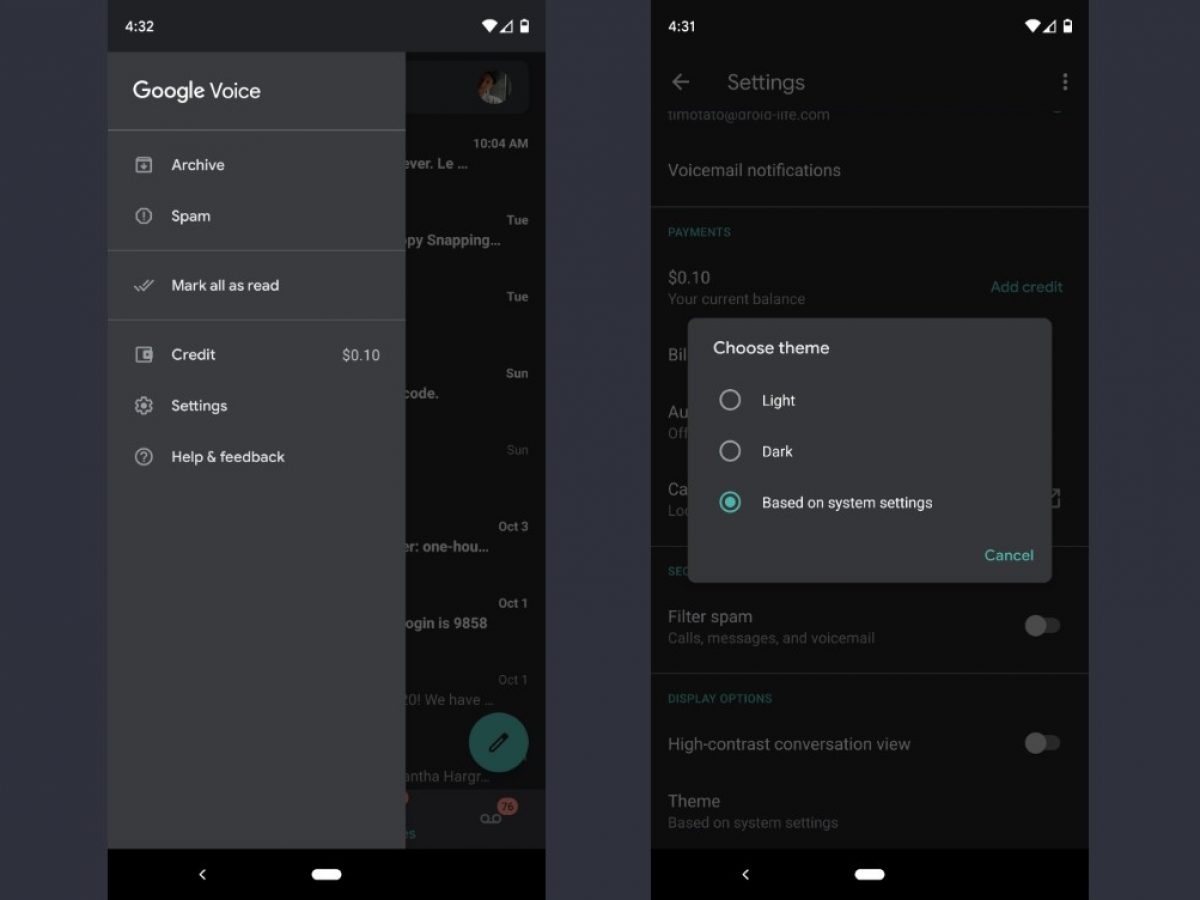The image size is (1200, 900).
Task: Go back using Settings back arrow
Action: (x=681, y=82)
